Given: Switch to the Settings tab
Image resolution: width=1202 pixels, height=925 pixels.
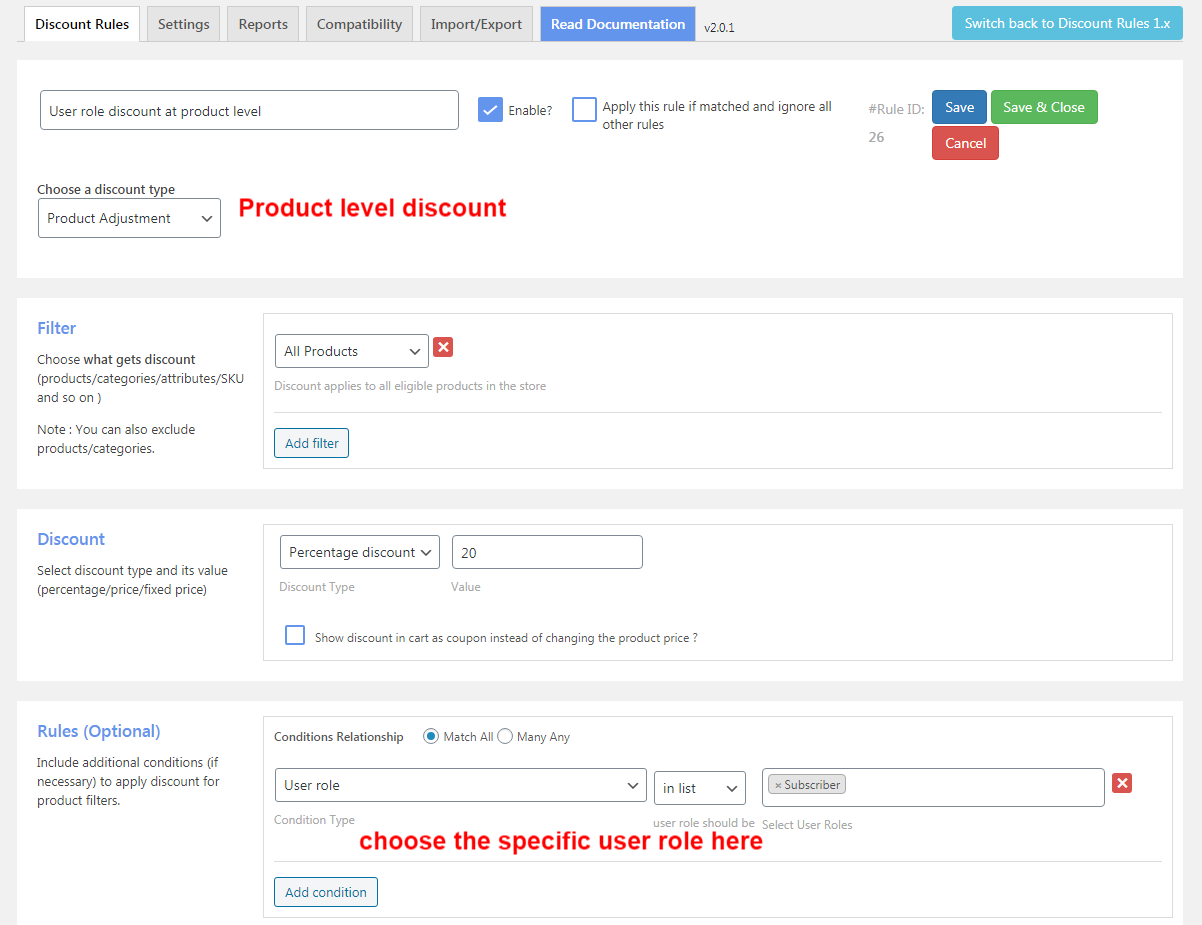Looking at the screenshot, I should pos(184,24).
